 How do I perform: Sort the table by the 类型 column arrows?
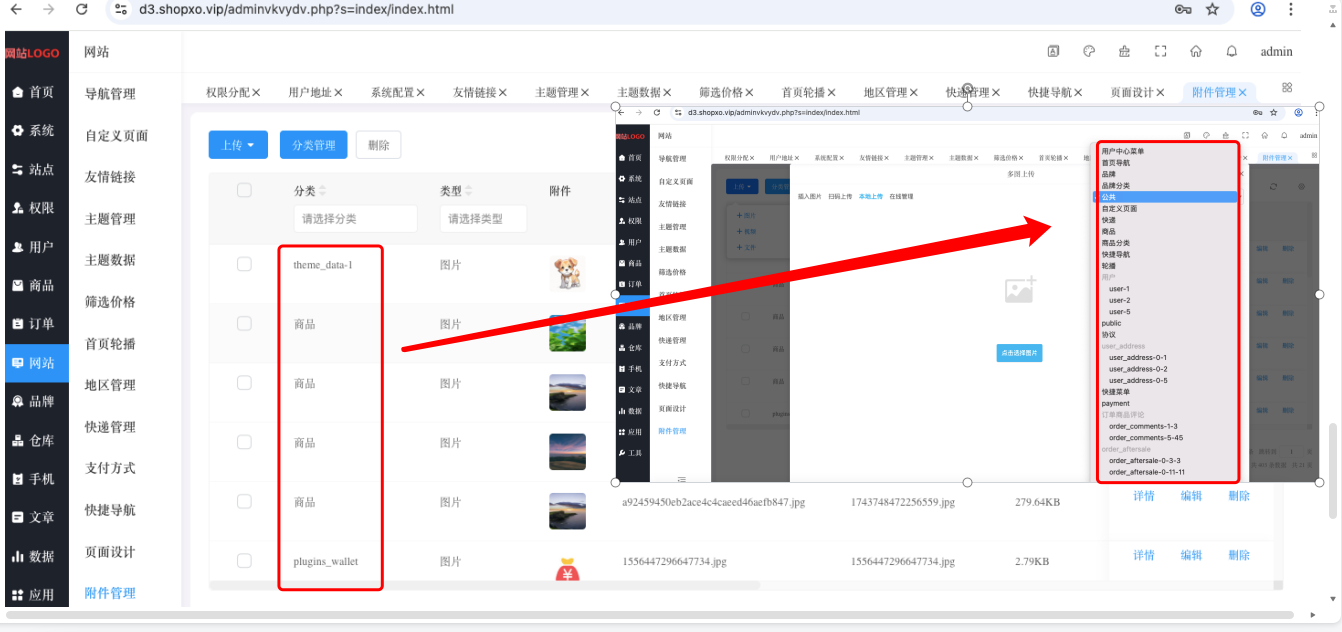click(x=468, y=191)
